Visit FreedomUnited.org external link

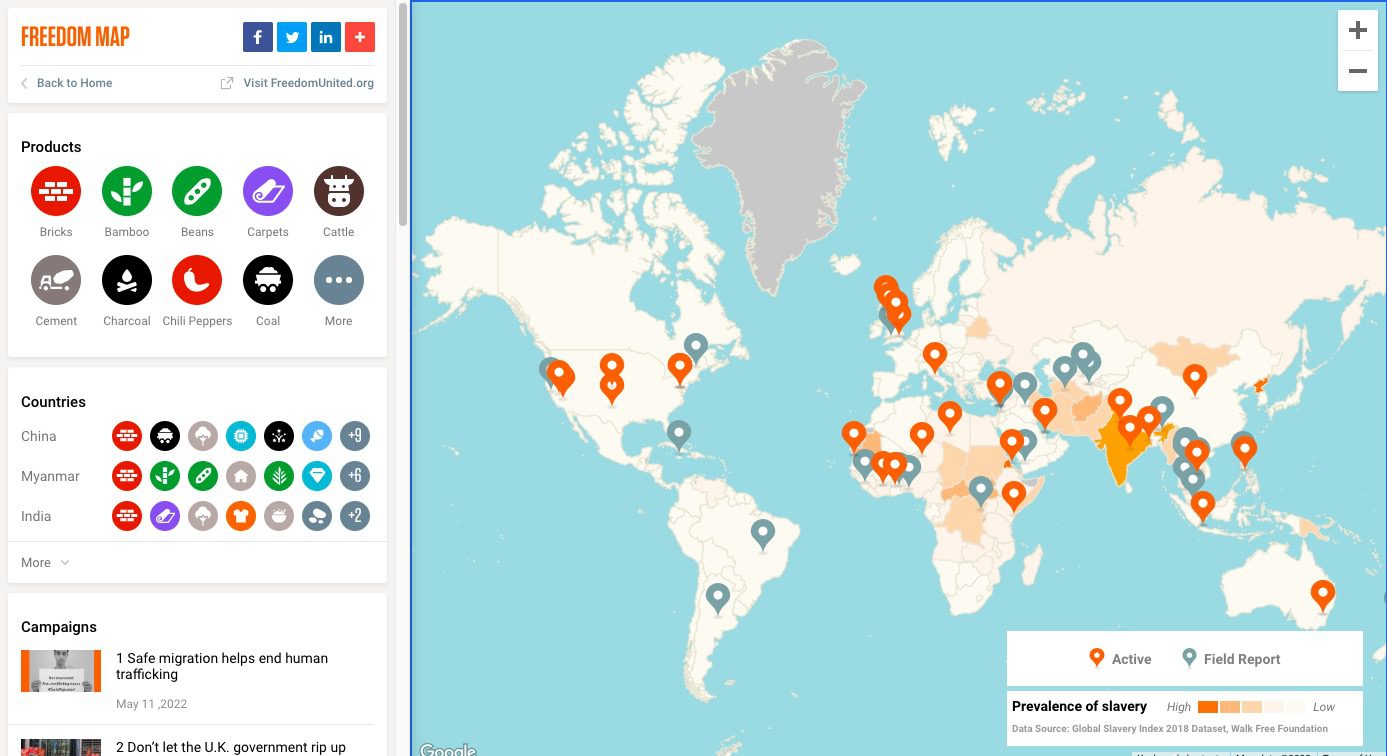click(x=298, y=83)
